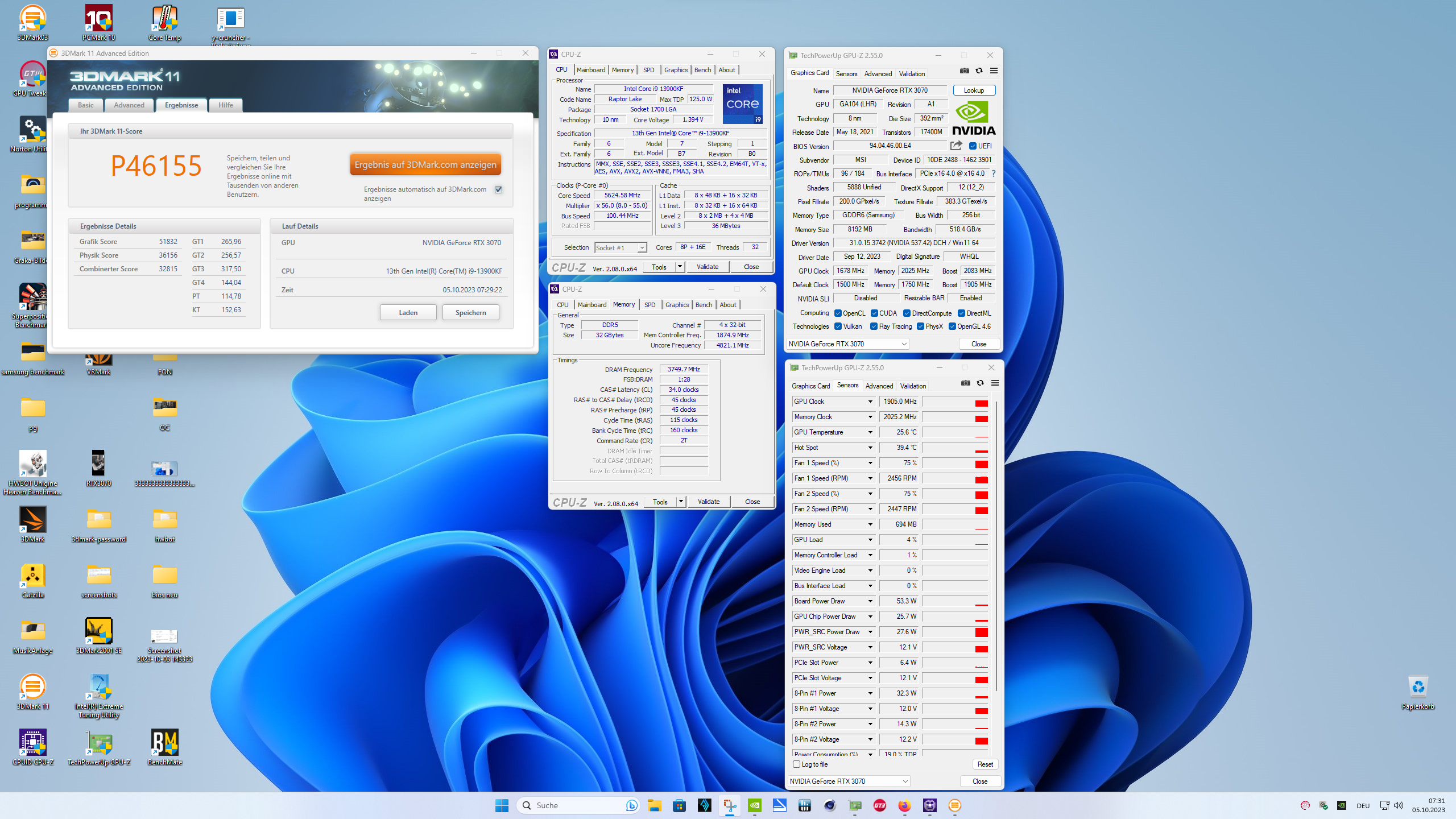Expand Tools dropdown arrow in CPU-Z CPU window
This screenshot has width=1456, height=819.
coord(679,267)
